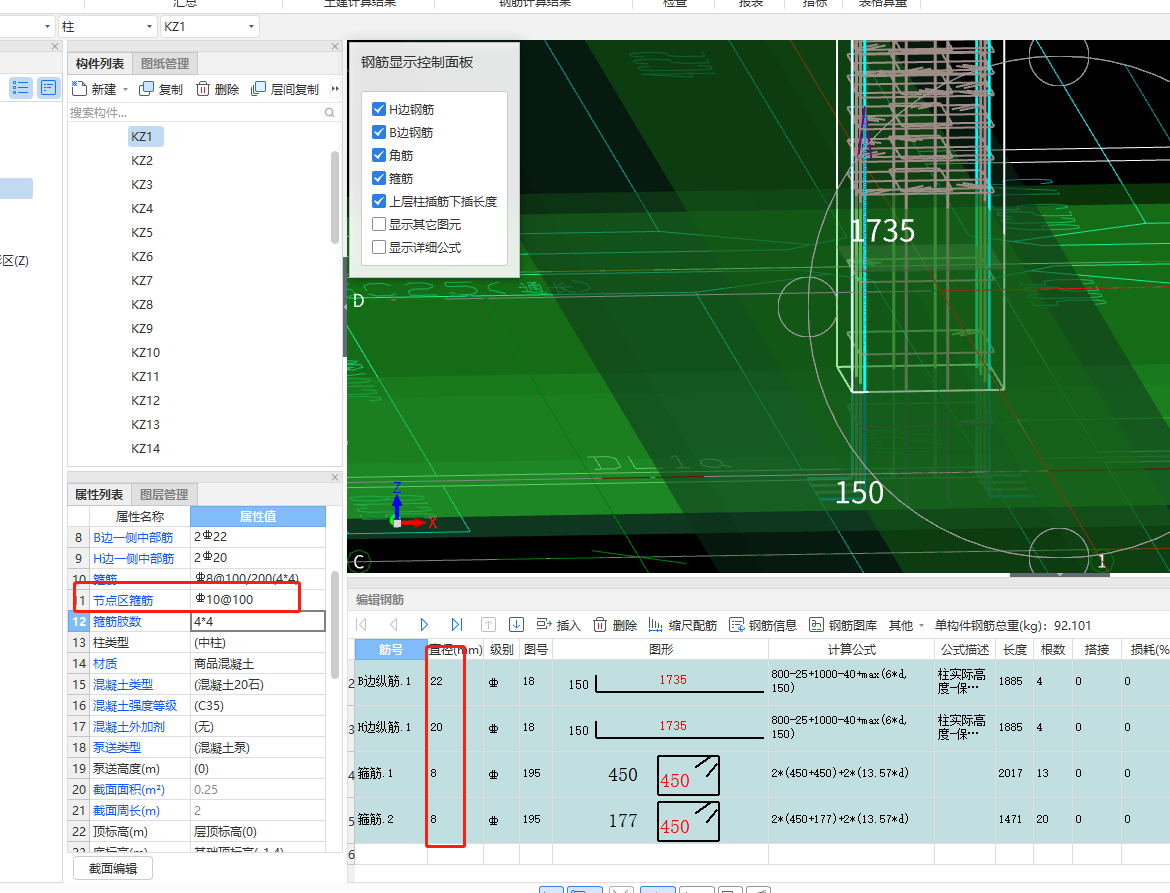Toggle 角筋 checkbox
This screenshot has height=893, width=1170.
(x=379, y=155)
